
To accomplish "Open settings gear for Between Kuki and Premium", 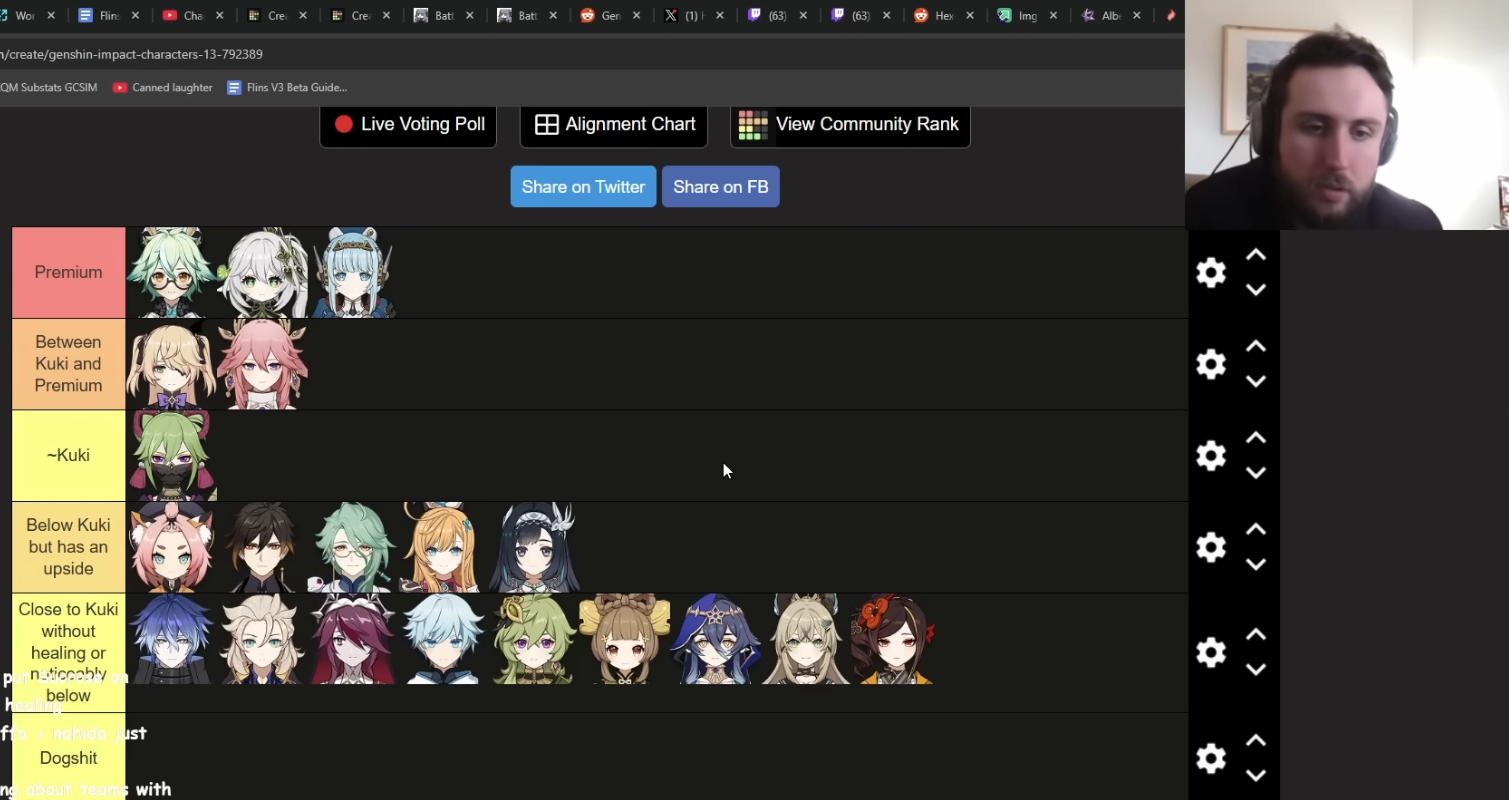I will [1211, 364].
